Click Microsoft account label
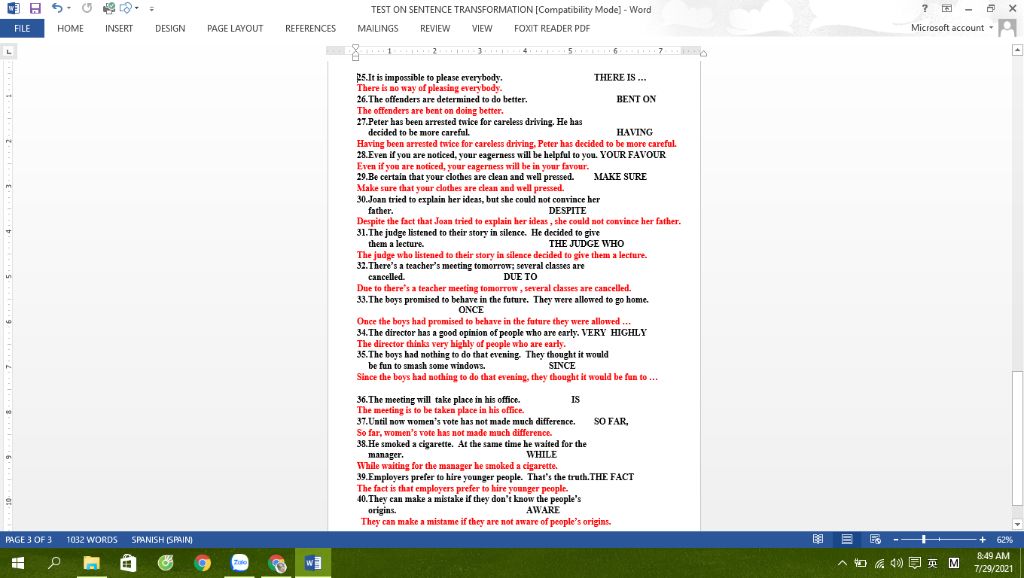Screen dimensions: 1024x578 pos(947,27)
